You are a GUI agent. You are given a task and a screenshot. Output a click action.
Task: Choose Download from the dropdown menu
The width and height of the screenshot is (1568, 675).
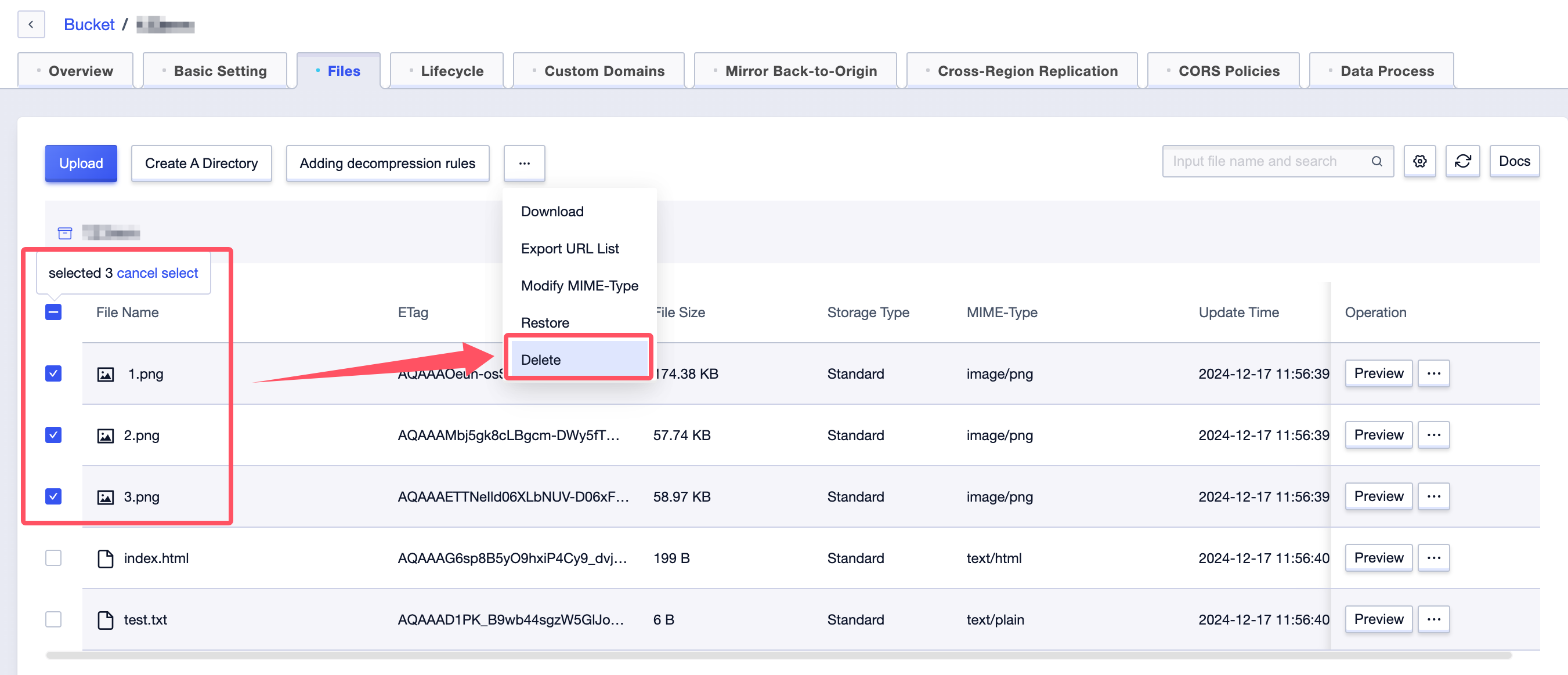tap(579, 212)
